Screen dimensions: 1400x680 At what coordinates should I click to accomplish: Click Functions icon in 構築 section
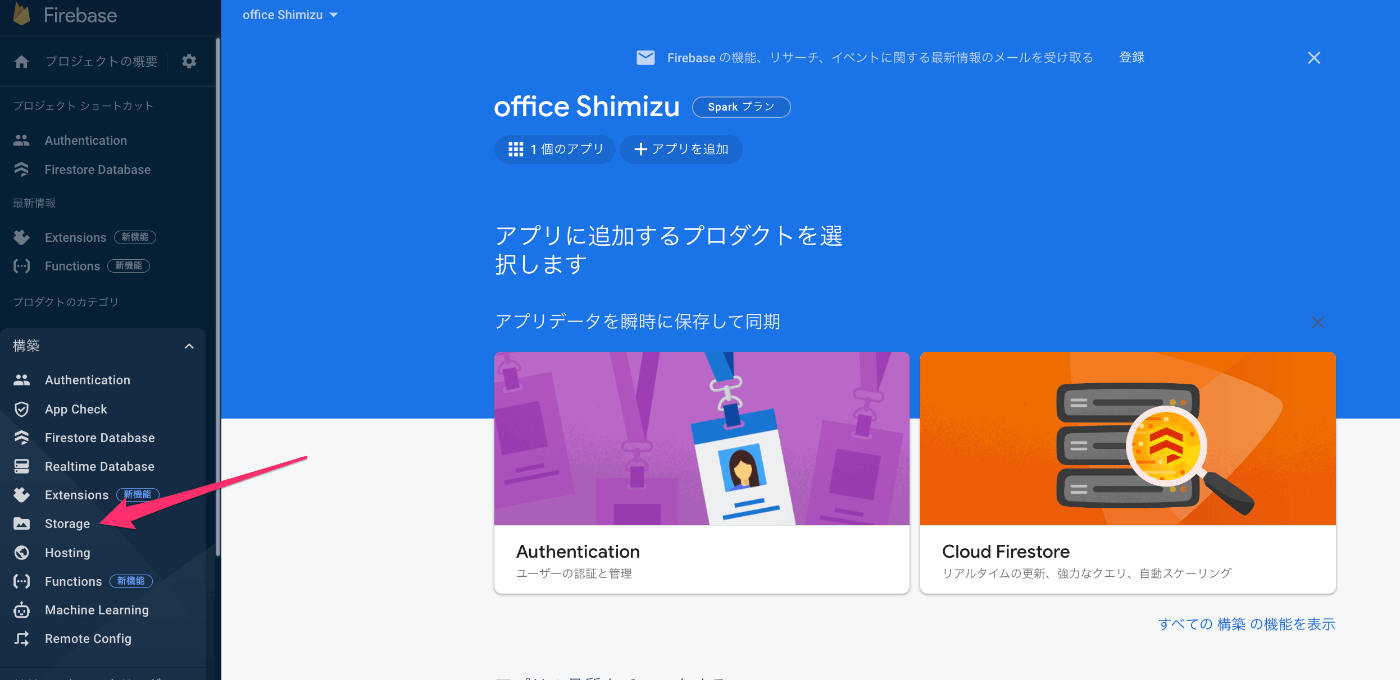(22, 581)
